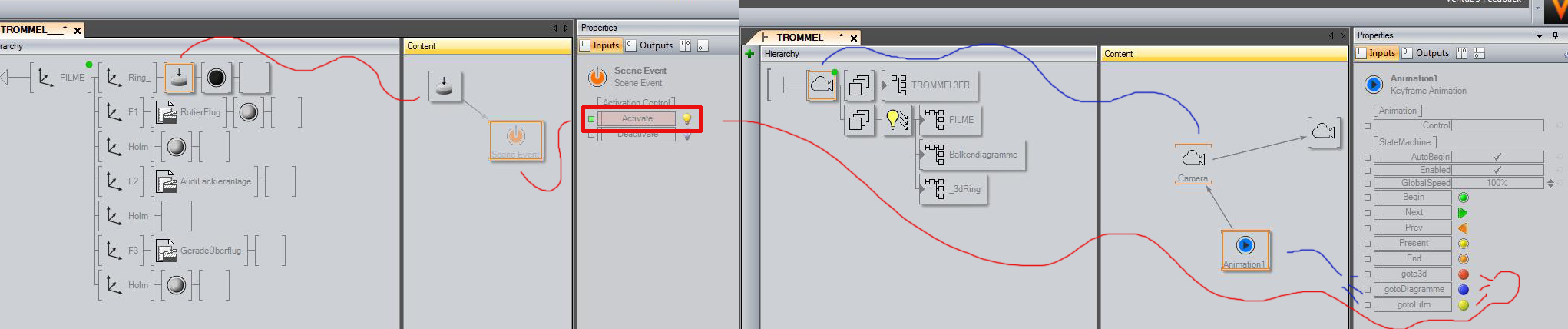The image size is (1568, 329).
Task: Select the light bulb node beside FILME
Action: (x=896, y=120)
